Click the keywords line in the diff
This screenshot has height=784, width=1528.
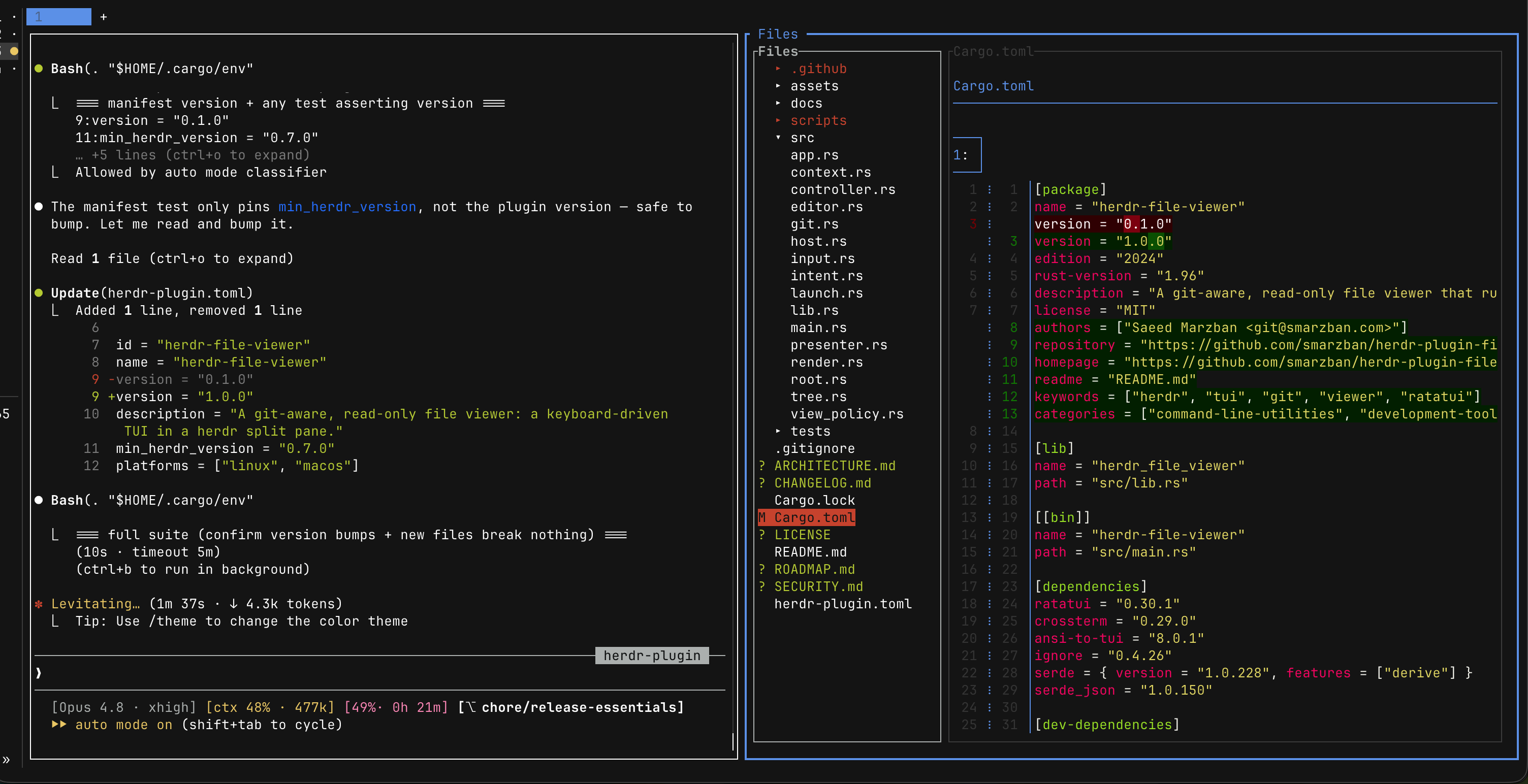point(1258,396)
